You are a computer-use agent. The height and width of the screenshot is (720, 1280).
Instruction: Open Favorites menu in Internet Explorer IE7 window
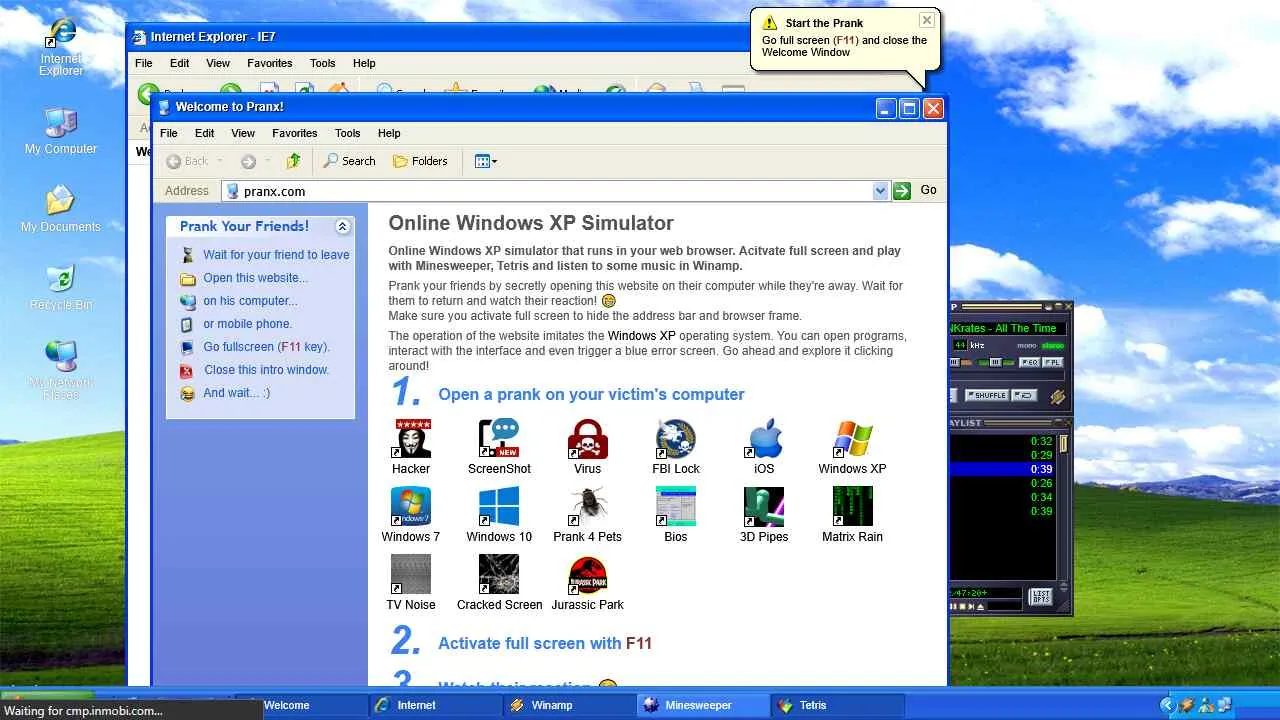(x=270, y=63)
